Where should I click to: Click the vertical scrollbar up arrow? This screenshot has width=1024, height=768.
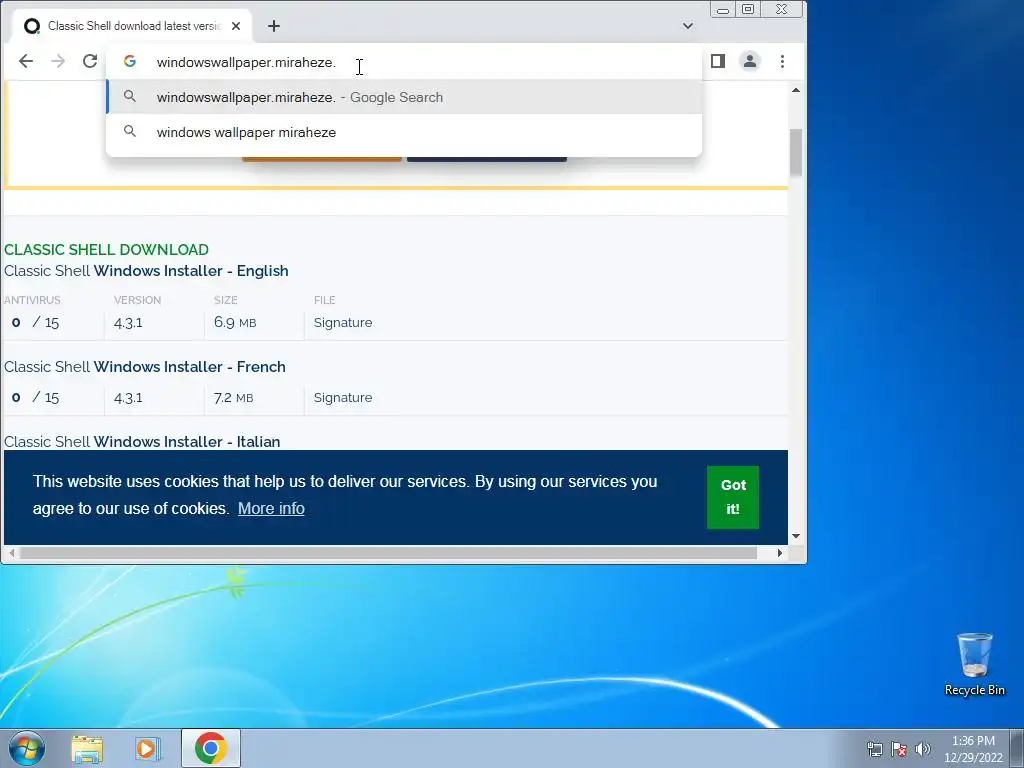tap(795, 90)
